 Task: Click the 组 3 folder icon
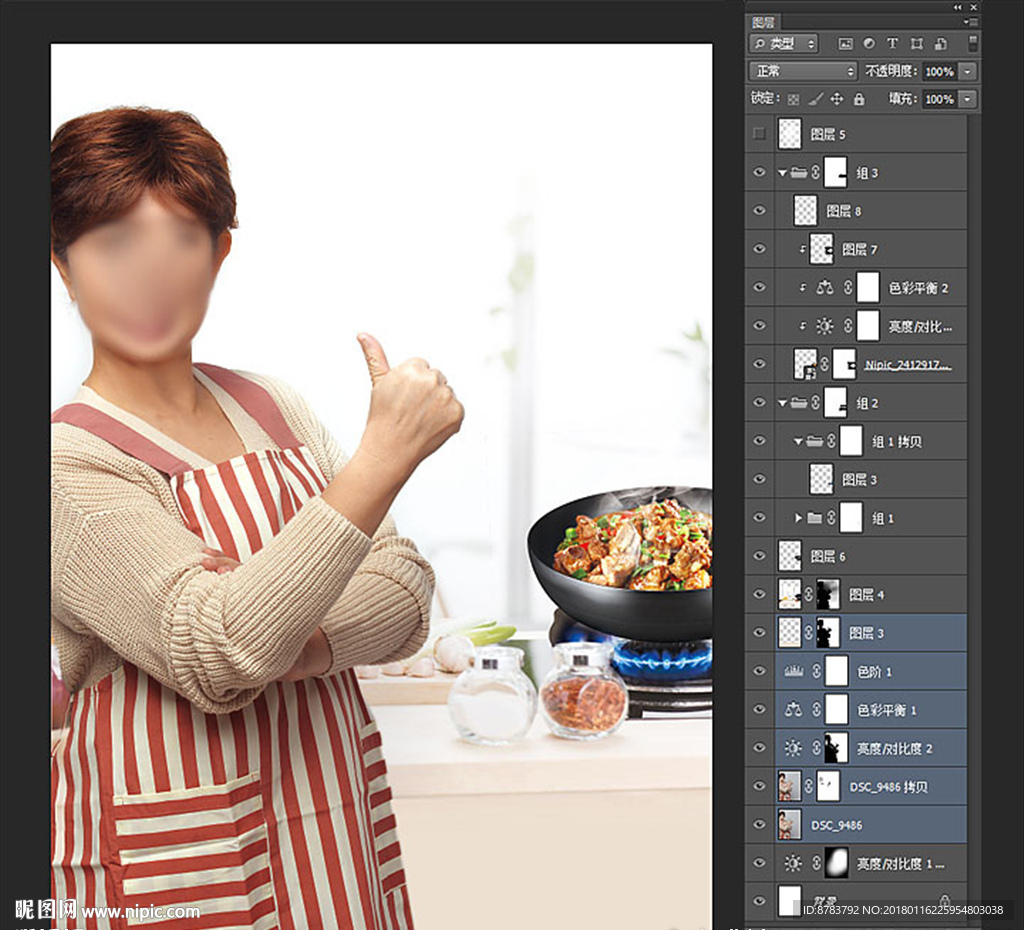pos(799,172)
